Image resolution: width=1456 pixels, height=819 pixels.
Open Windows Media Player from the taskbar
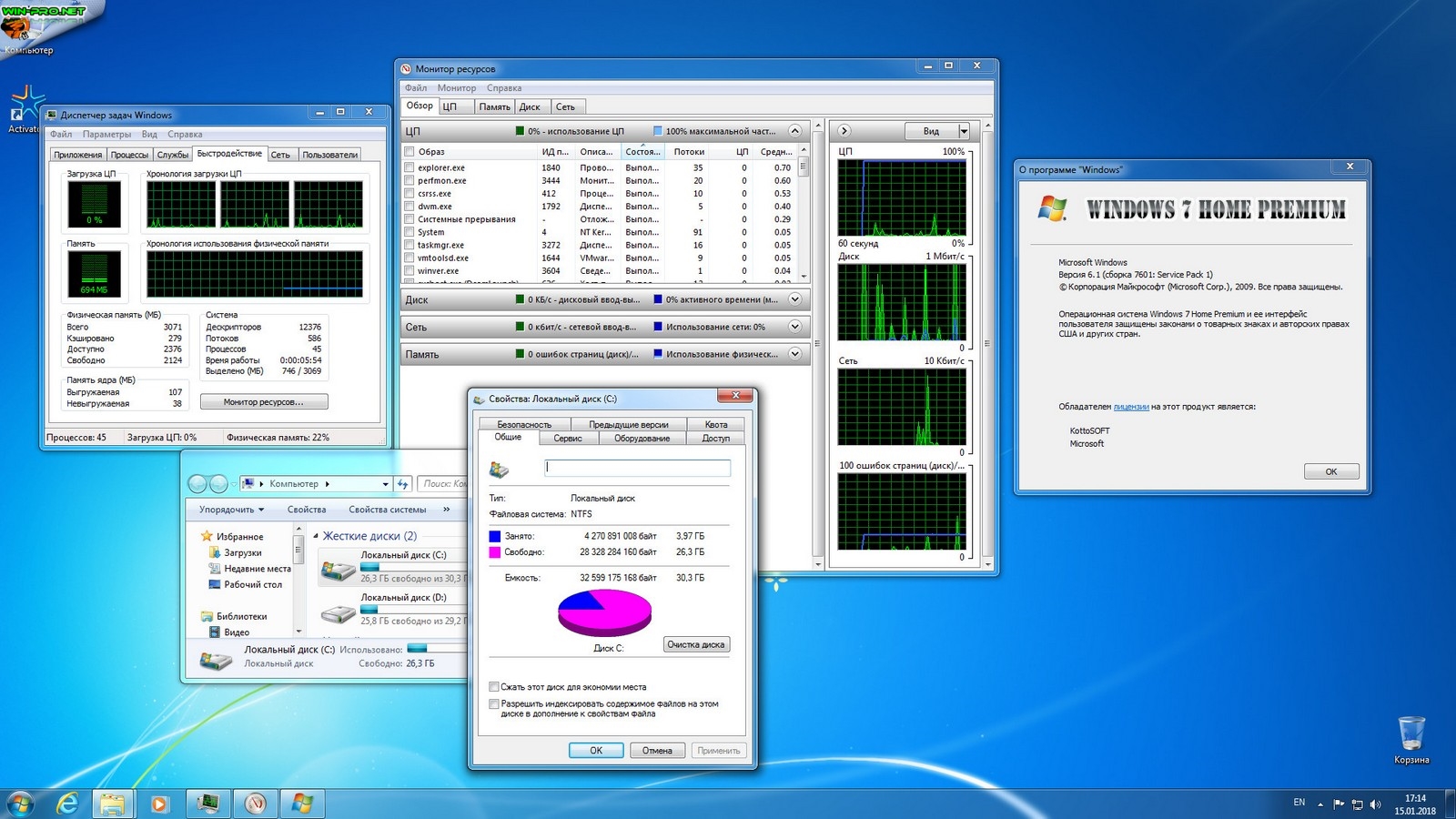159,804
